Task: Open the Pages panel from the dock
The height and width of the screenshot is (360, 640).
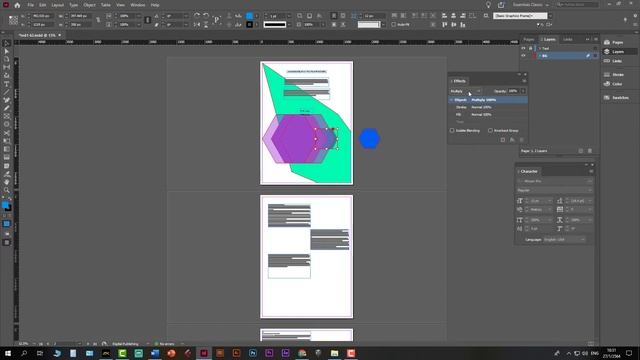Action: [613, 42]
